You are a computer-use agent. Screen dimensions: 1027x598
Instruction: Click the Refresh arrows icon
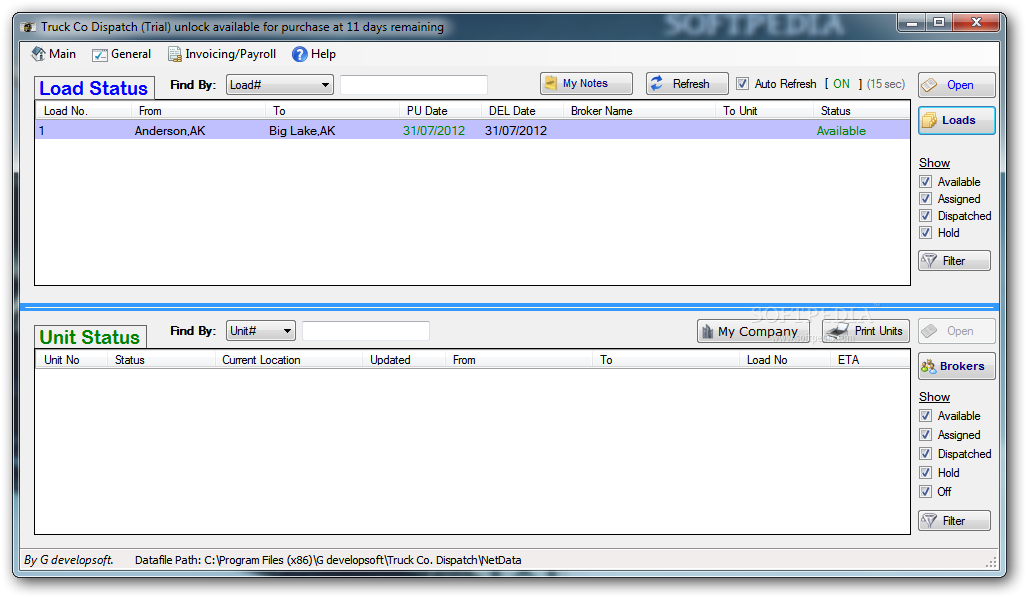point(657,83)
